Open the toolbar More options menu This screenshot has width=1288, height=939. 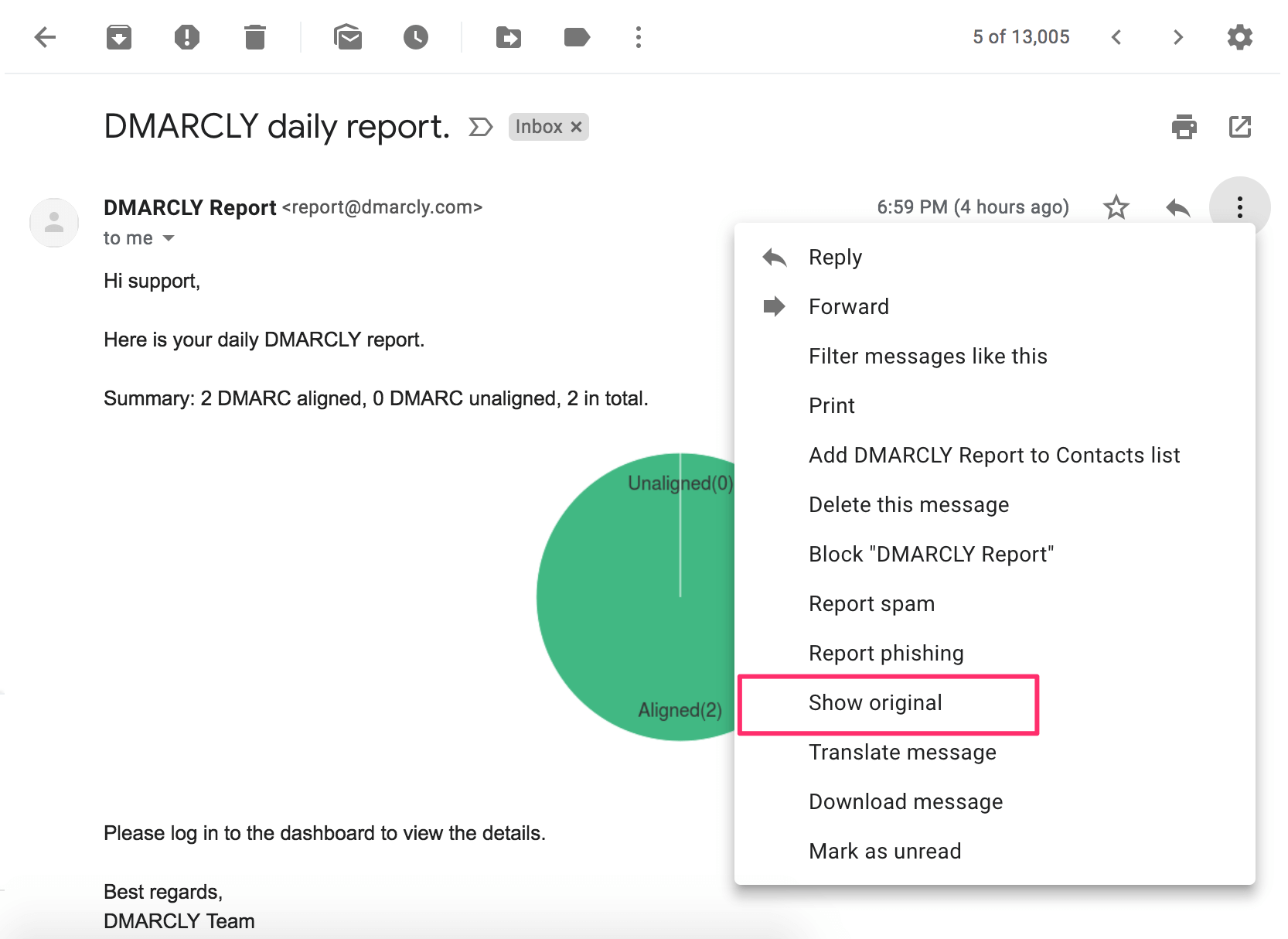638,36
